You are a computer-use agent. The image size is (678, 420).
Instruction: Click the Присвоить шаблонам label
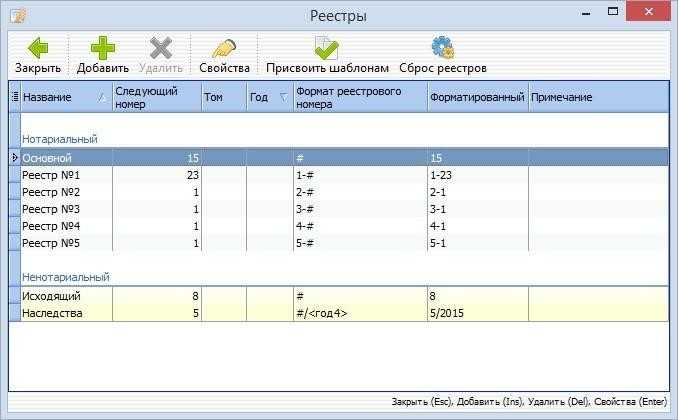tap(327, 68)
